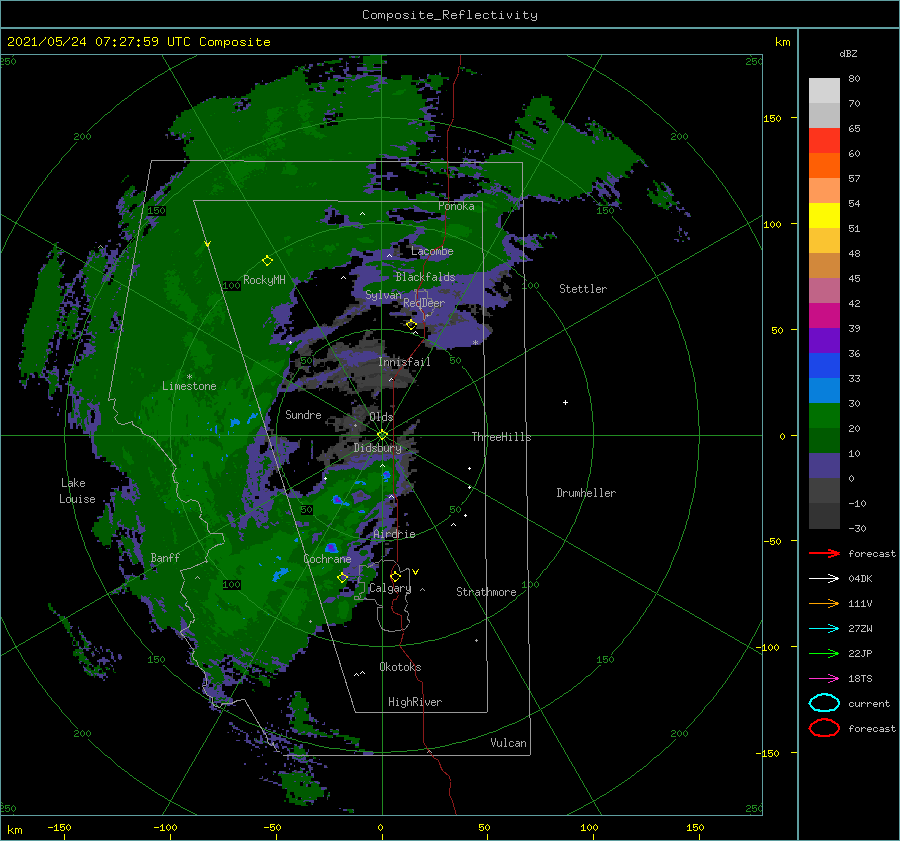The height and width of the screenshot is (841, 900).
Task: Click the Sylvan label
Action: click(x=383, y=295)
